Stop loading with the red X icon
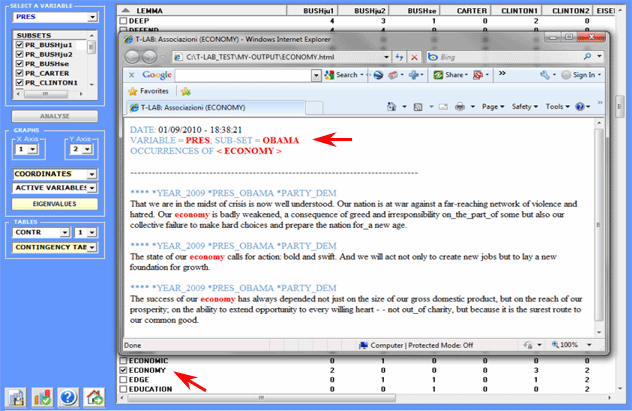632x411 pixels. [x=414, y=57]
